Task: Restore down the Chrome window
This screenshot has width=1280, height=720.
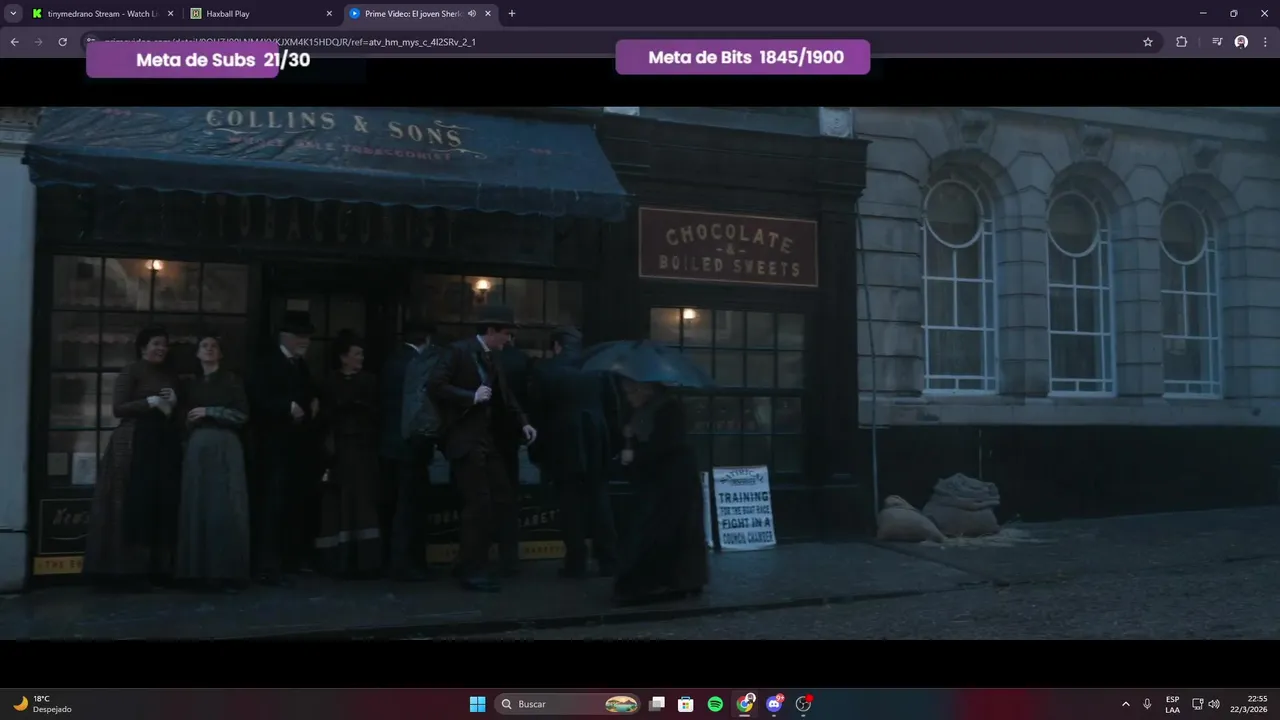Action: click(x=1233, y=14)
